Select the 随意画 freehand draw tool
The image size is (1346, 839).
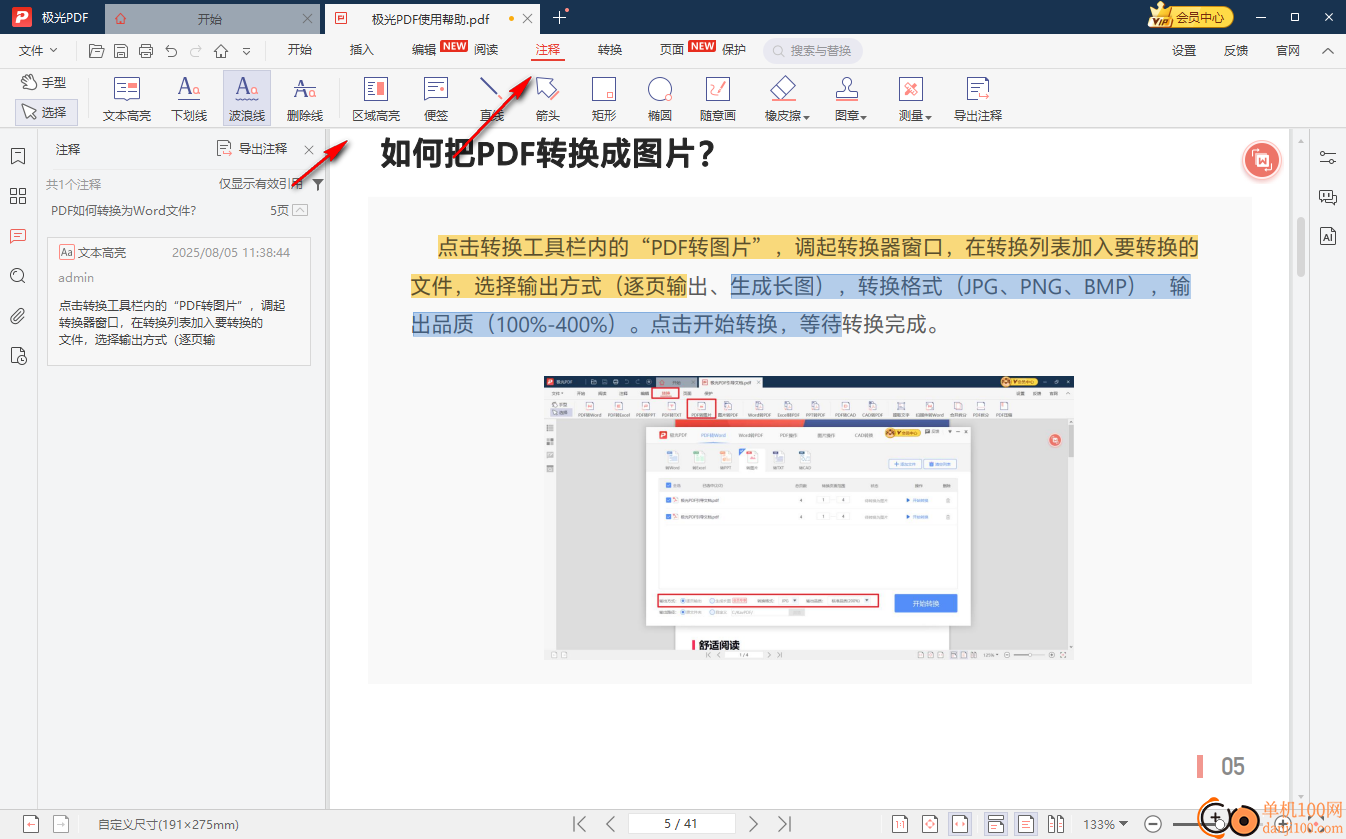coord(717,99)
